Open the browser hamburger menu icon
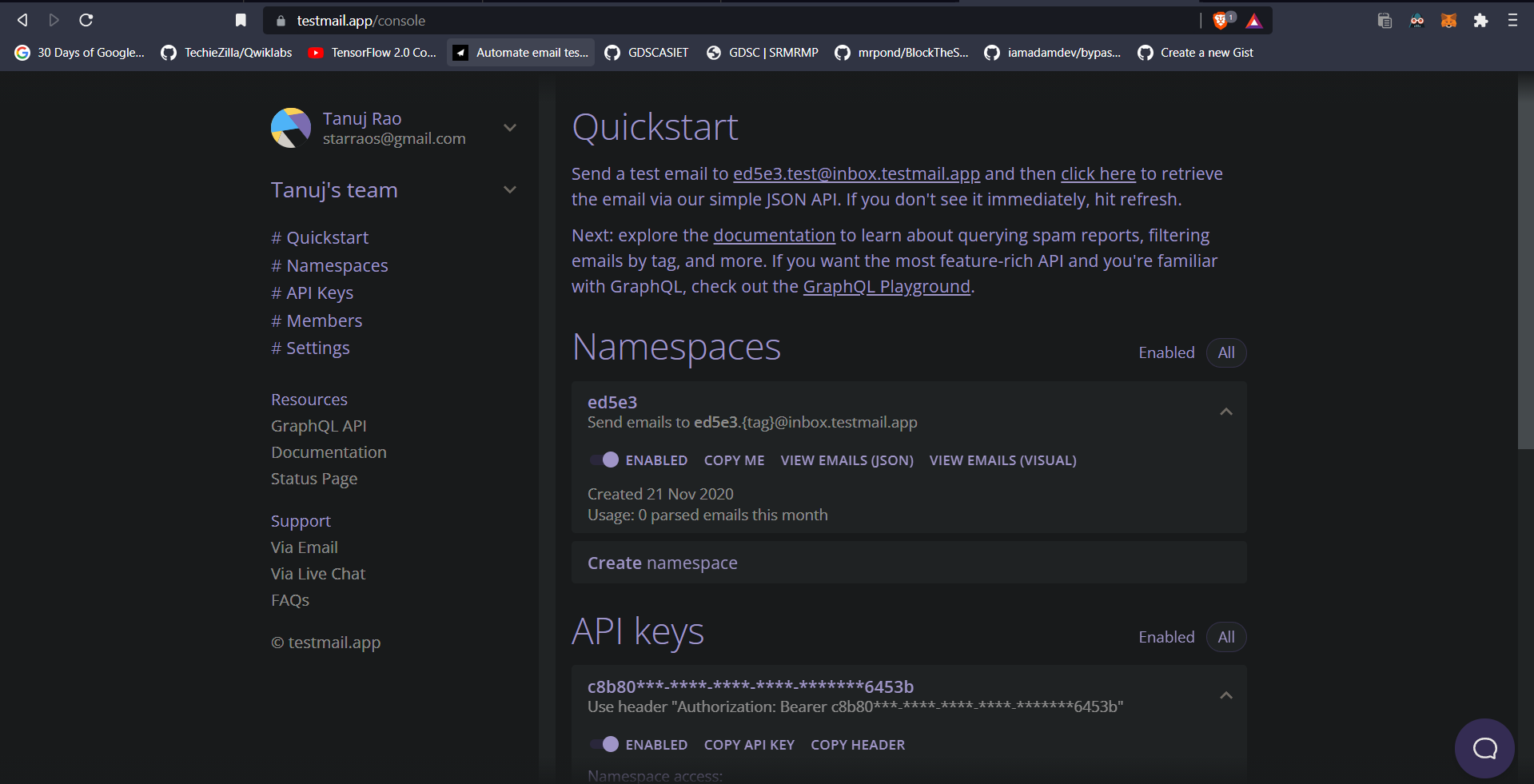This screenshot has height=784, width=1534. 1512,21
